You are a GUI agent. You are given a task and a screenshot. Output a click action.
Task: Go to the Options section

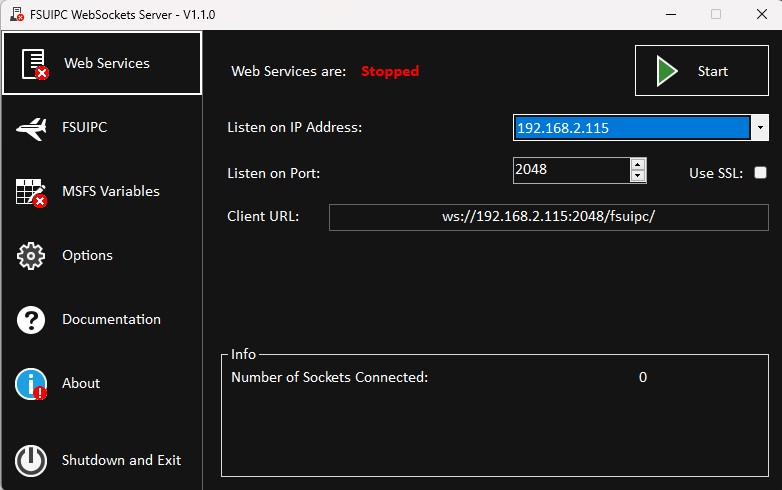tap(87, 255)
